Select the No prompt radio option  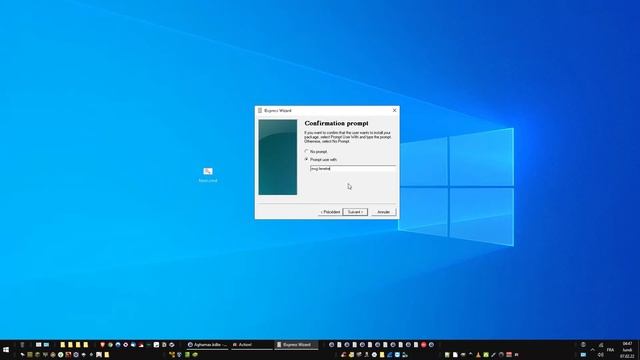pyautogui.click(x=307, y=151)
